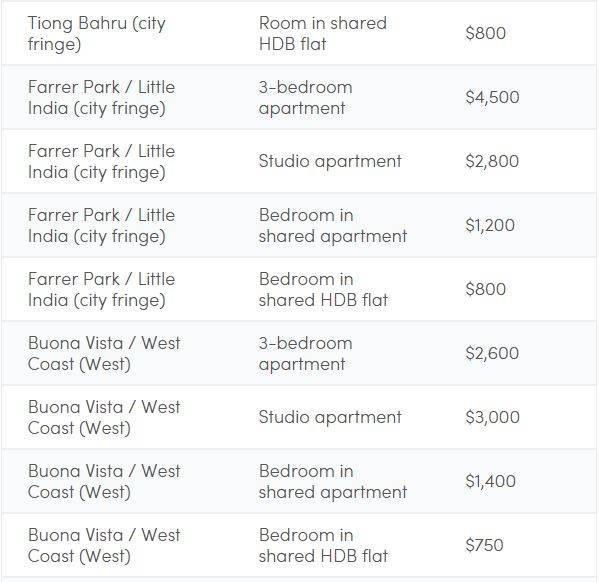The height and width of the screenshot is (582, 600).
Task: Click the $3,000 price cell
Action: click(x=492, y=417)
